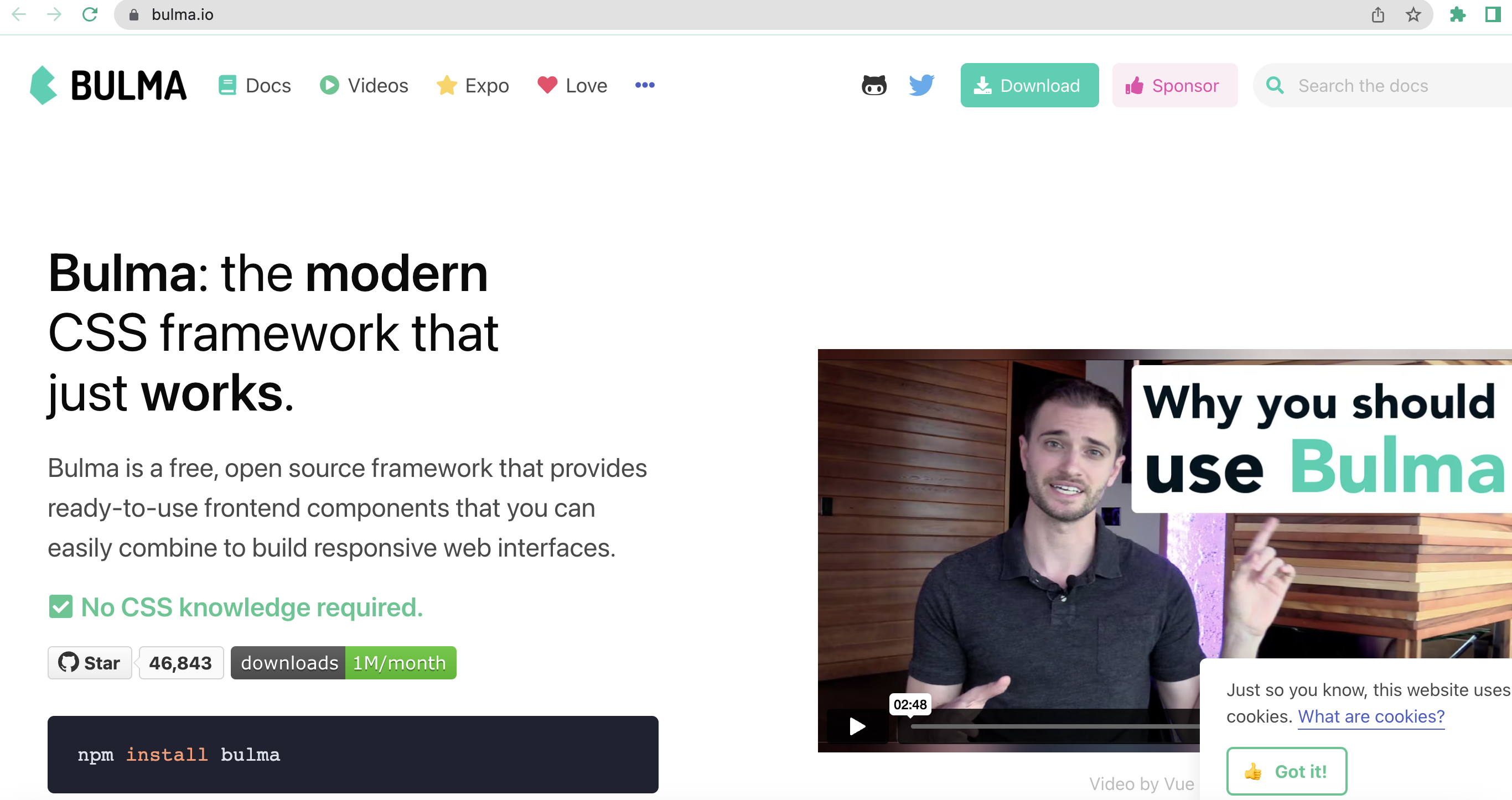Open the Videos navbar item
1512x800 pixels.
pos(364,86)
